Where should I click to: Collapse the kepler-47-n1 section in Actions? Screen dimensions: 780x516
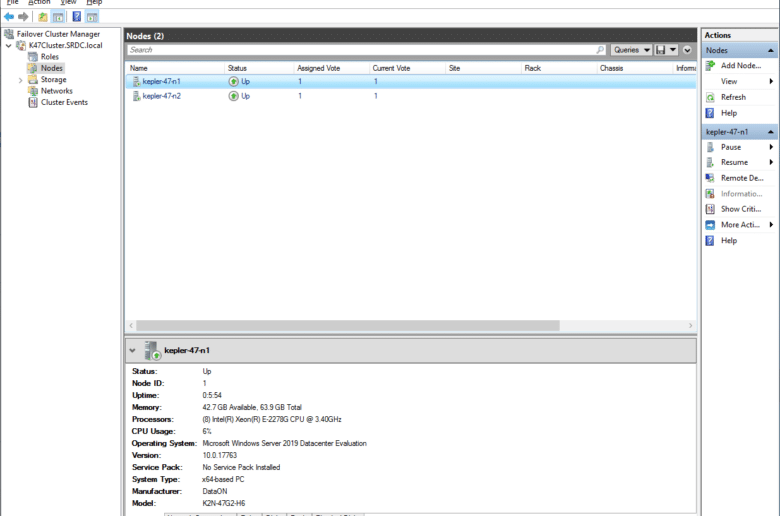[771, 132]
